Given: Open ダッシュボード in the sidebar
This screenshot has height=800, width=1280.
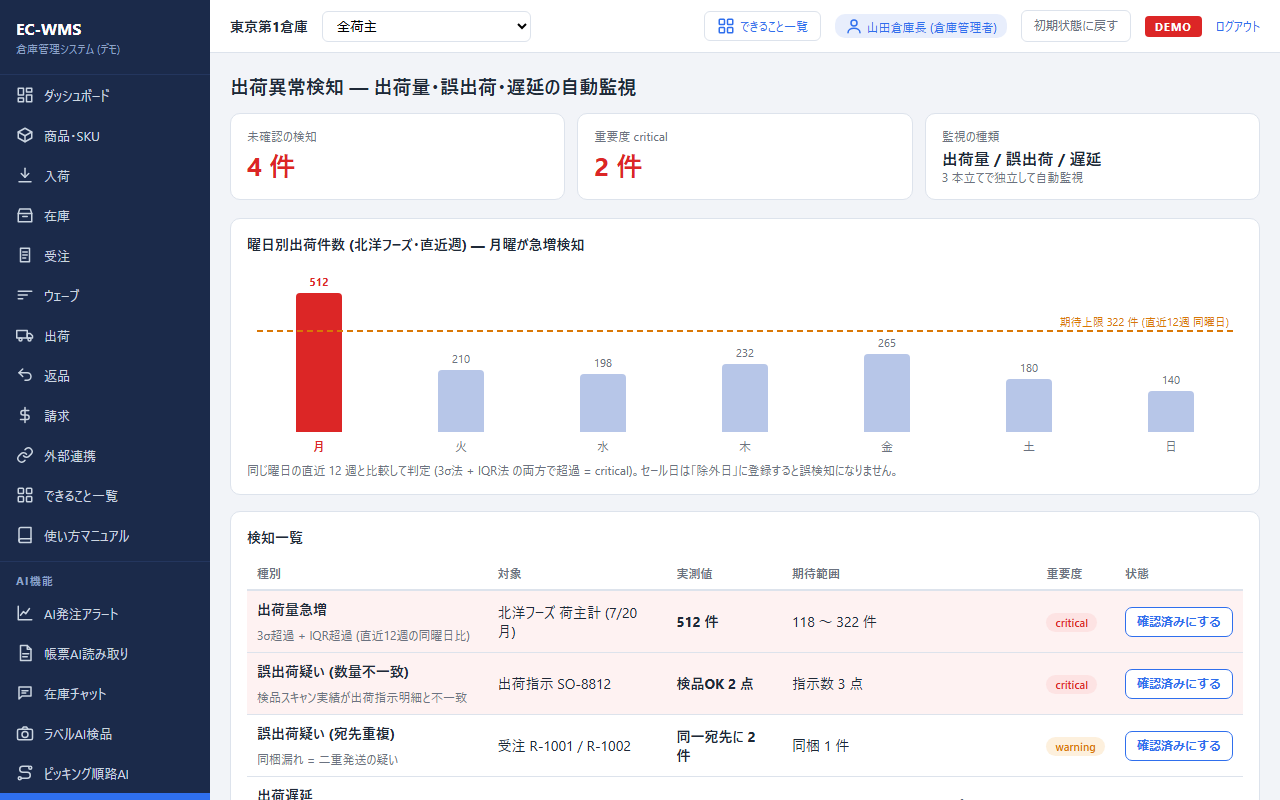Looking at the screenshot, I should pos(105,96).
